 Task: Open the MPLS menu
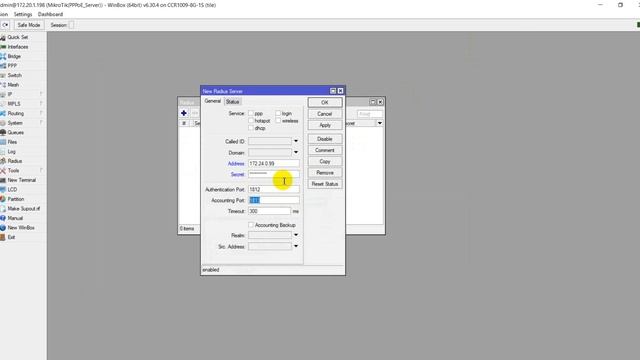pos(13,104)
